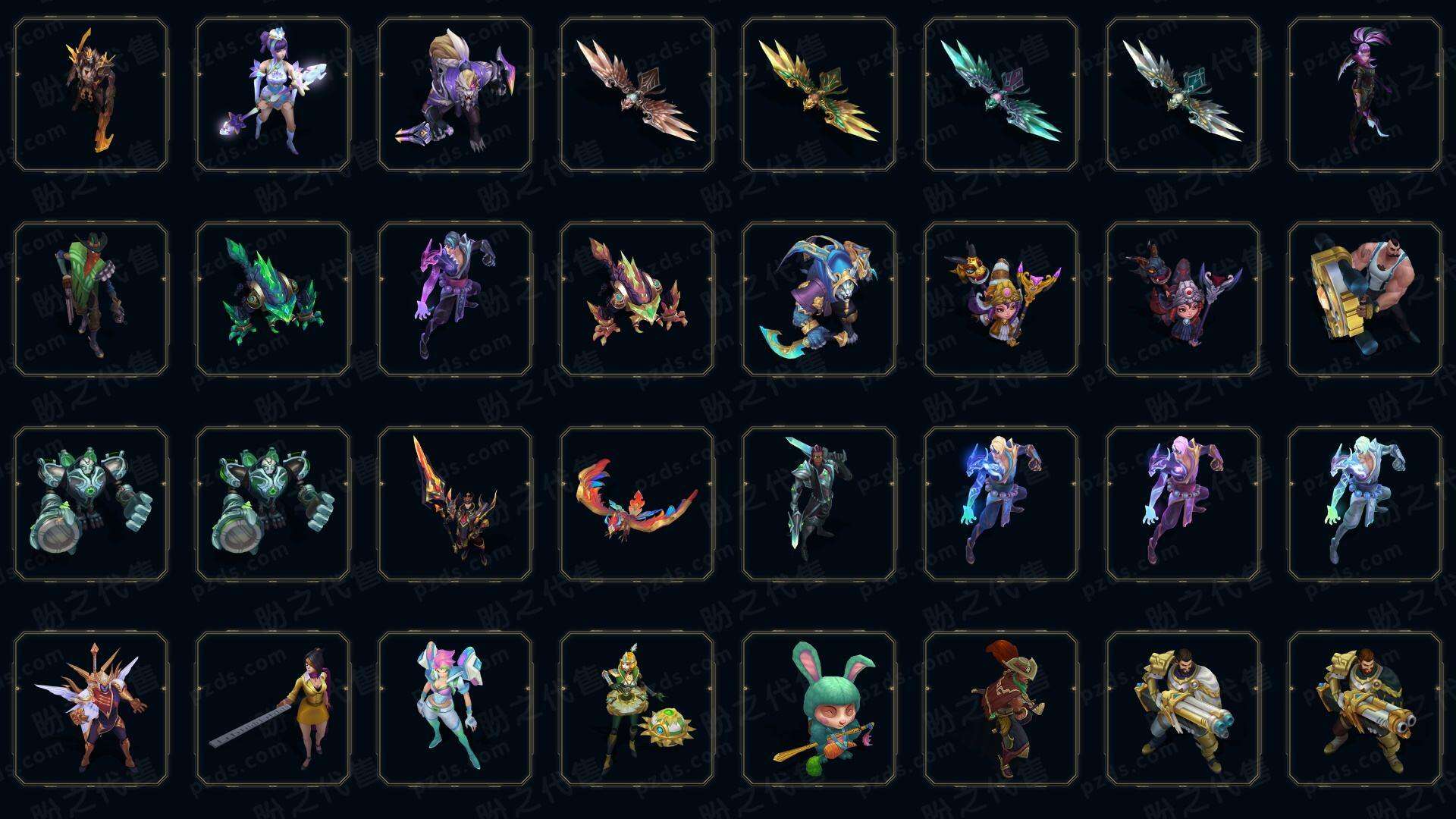This screenshot has width=1456, height=819.
Task: Click the blue glowing running champion skin
Action: click(1001, 504)
